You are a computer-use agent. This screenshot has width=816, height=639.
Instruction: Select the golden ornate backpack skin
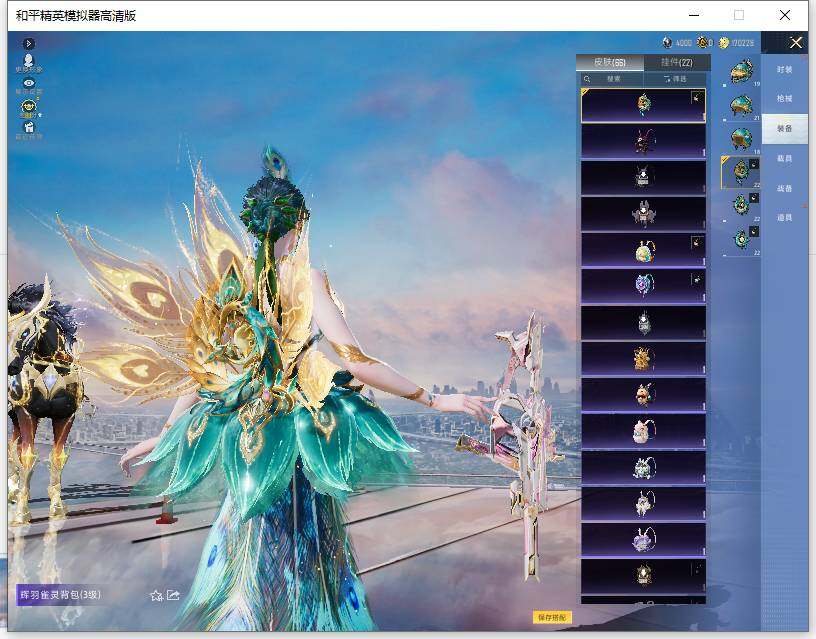tap(643, 359)
